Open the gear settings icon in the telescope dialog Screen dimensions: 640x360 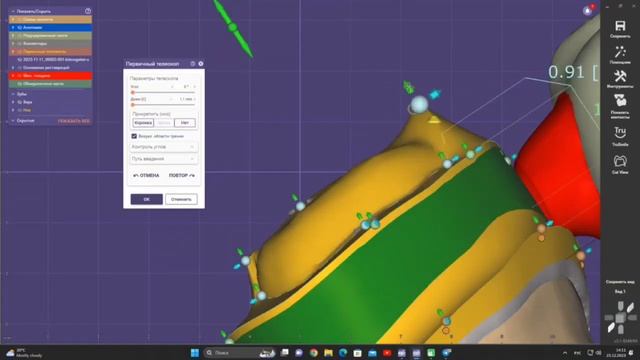(201, 64)
